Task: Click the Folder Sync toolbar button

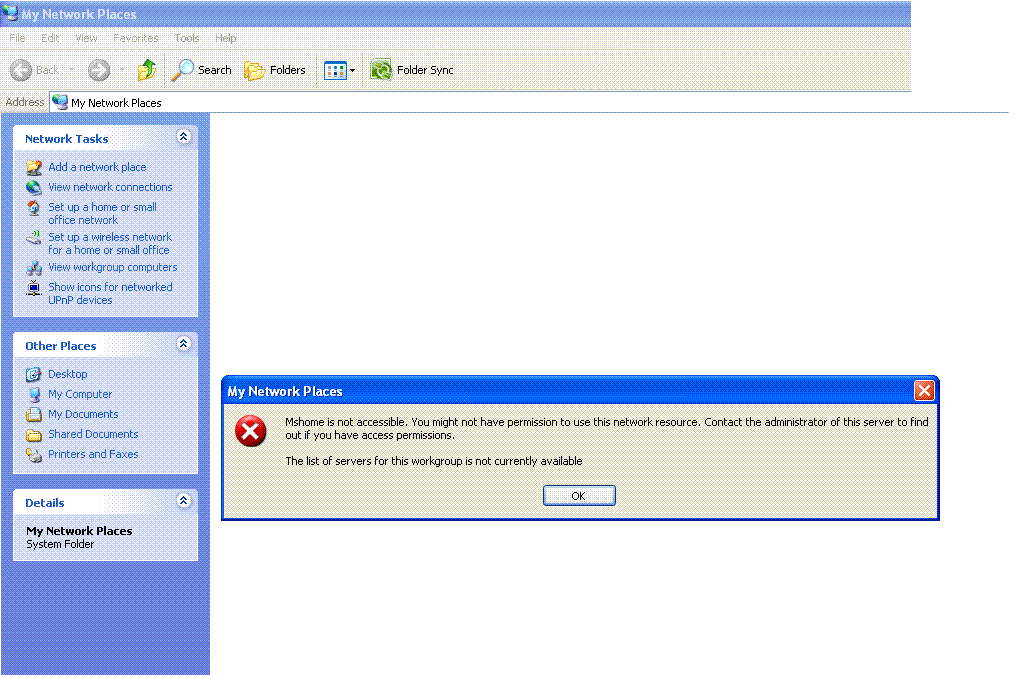Action: pos(412,70)
